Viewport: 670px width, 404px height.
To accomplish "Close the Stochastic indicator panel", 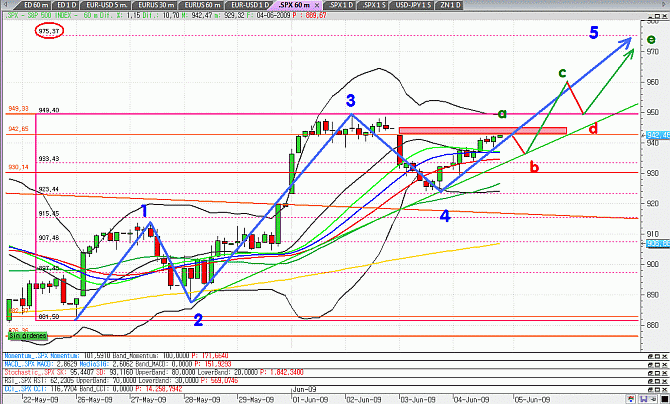I will [x=664, y=373].
